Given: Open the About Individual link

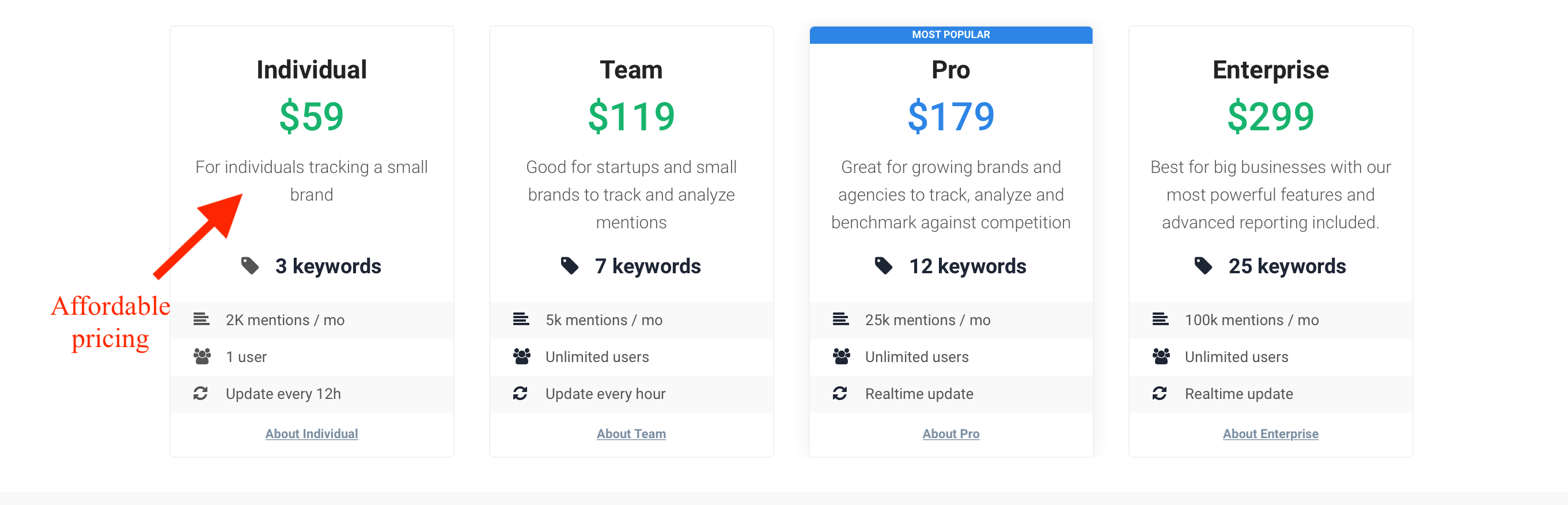Looking at the screenshot, I should coord(312,434).
